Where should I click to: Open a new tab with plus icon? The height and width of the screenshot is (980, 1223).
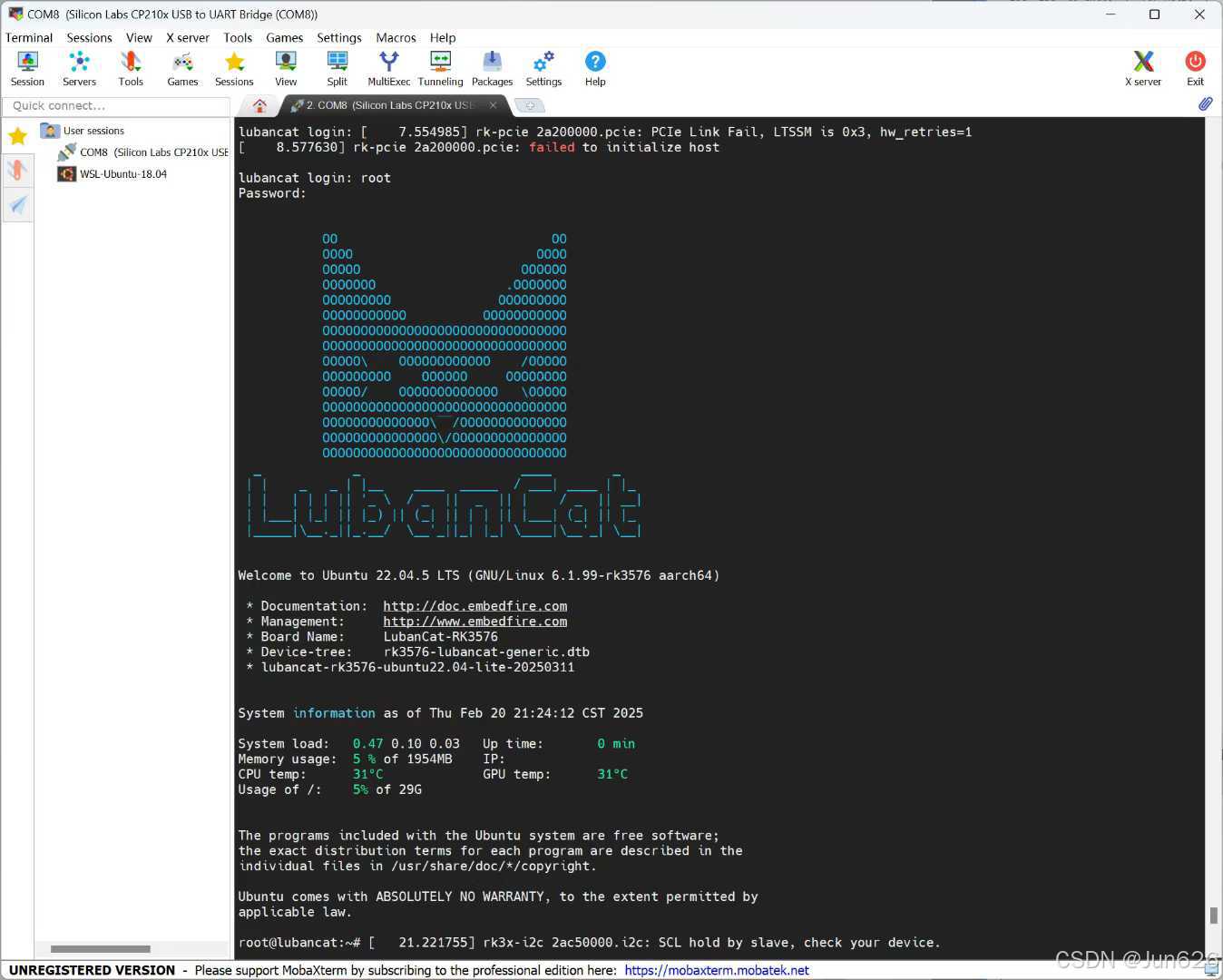coord(530,106)
